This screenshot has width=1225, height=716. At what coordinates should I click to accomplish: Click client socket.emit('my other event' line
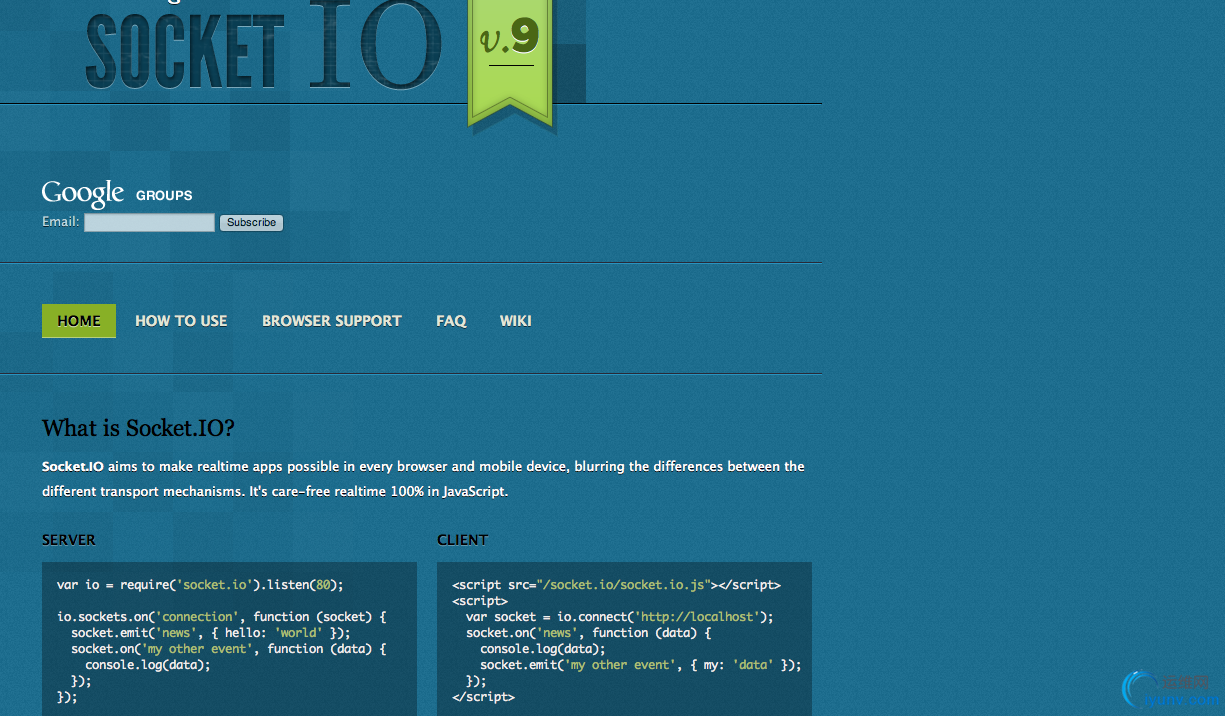(641, 665)
